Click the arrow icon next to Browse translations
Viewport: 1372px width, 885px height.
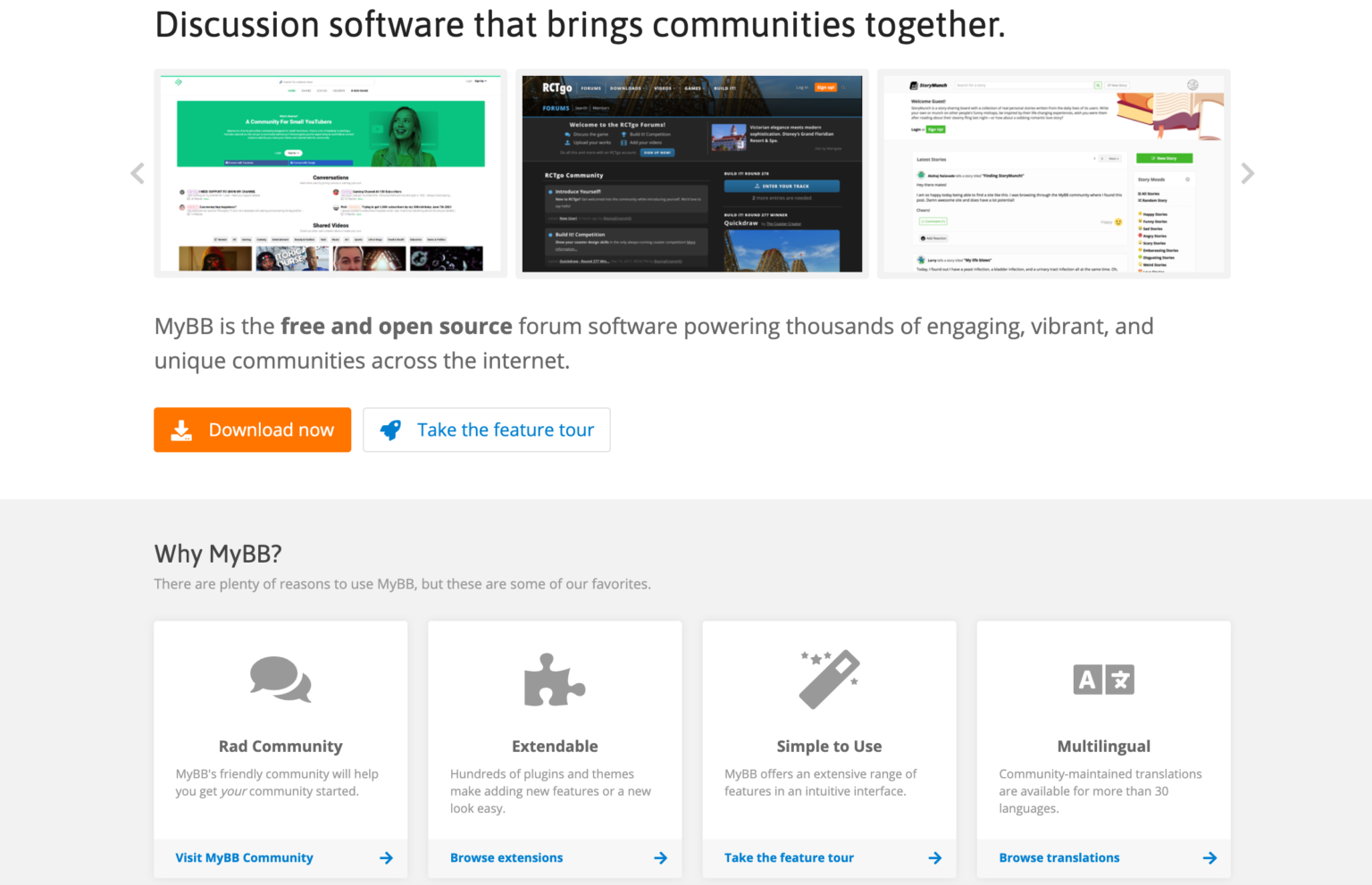(x=1210, y=857)
